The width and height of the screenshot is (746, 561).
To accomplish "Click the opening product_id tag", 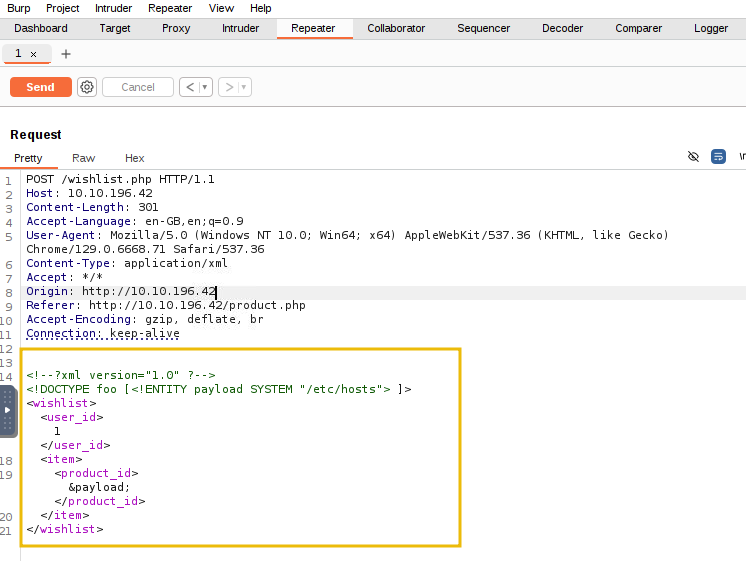I will tap(96, 473).
